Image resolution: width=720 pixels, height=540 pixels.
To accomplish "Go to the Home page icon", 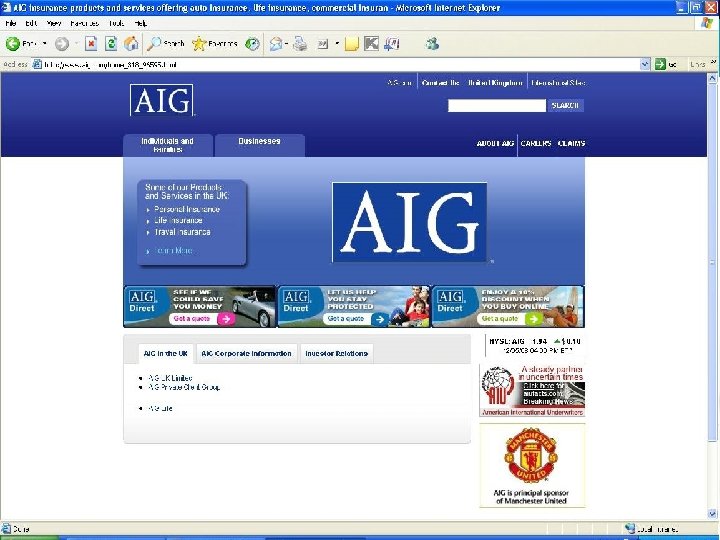I will click(131, 44).
